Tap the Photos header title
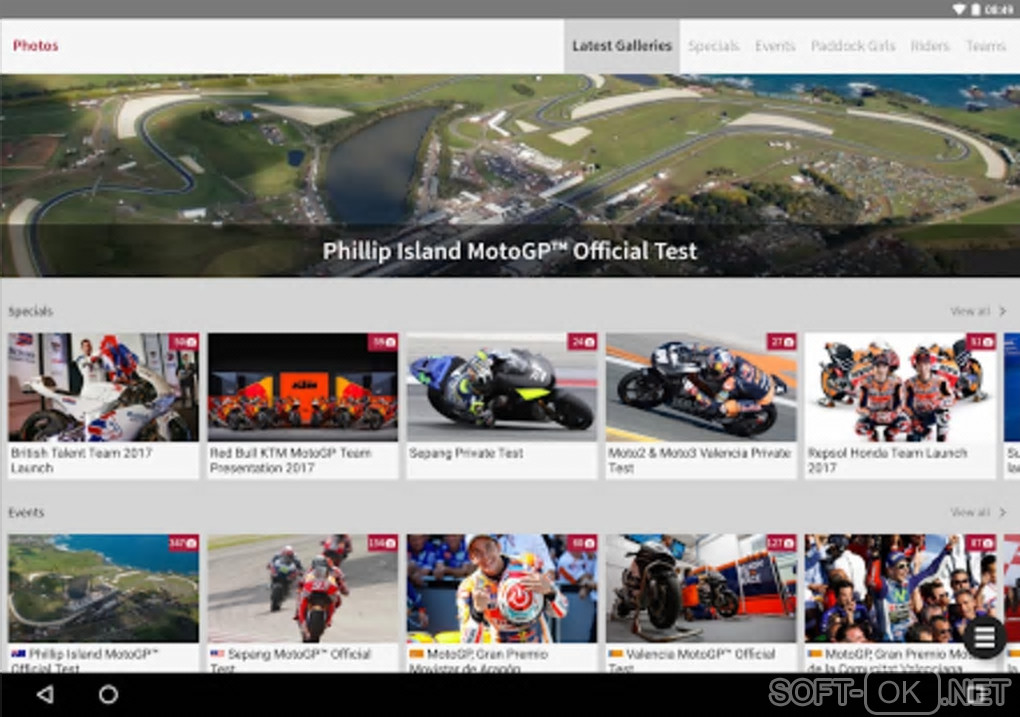1020x717 pixels. tap(36, 46)
